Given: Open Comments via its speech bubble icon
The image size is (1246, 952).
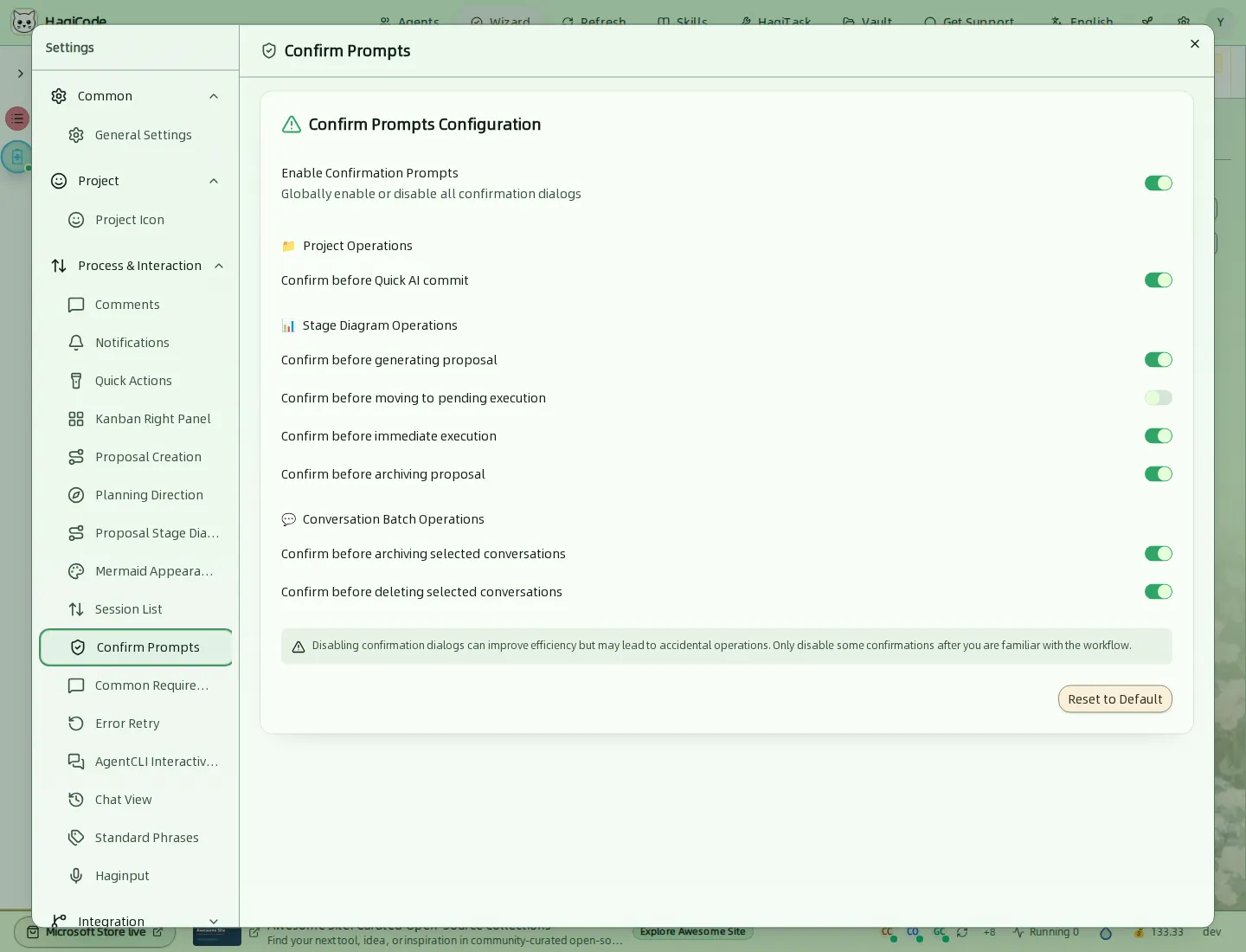Looking at the screenshot, I should [x=76, y=305].
